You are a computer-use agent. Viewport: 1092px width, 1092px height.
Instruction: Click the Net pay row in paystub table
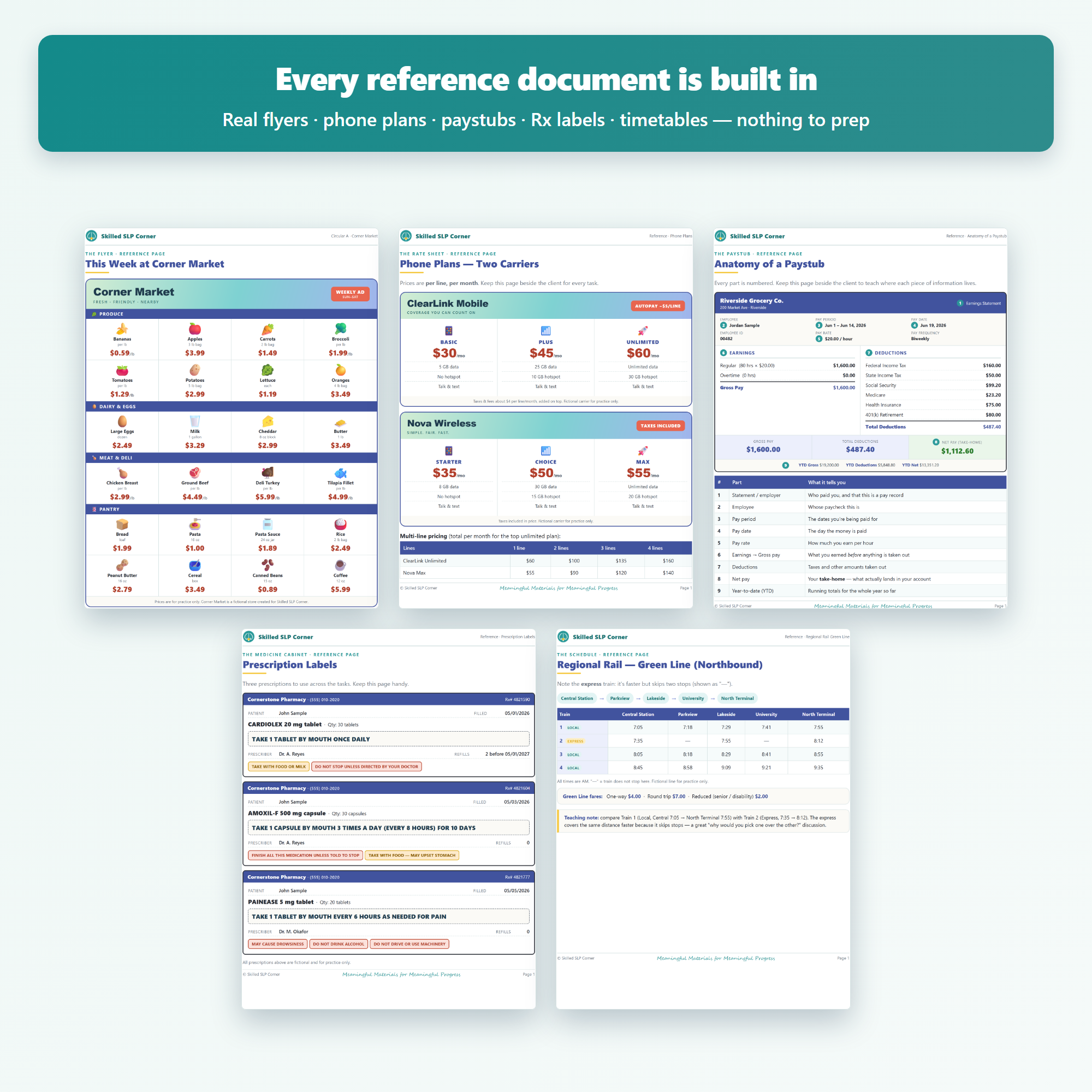coord(860,579)
